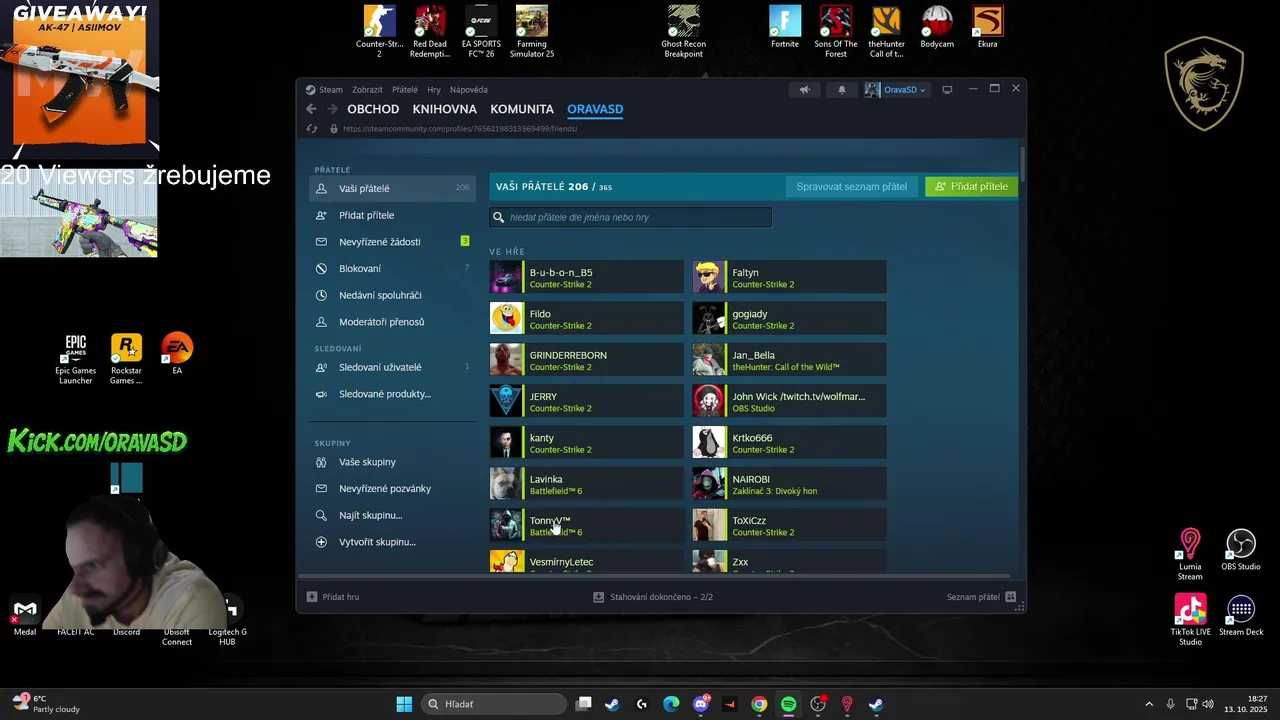Open friend NAIROBI entry
The height and width of the screenshot is (720, 1280).
(x=790, y=484)
